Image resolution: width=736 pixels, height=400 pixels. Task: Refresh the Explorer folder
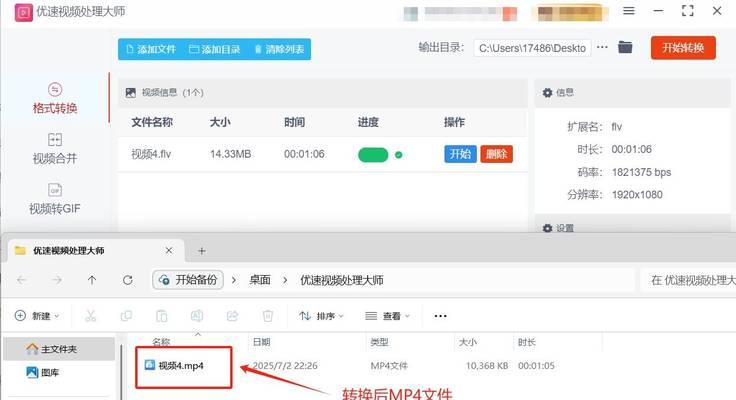(x=127, y=280)
